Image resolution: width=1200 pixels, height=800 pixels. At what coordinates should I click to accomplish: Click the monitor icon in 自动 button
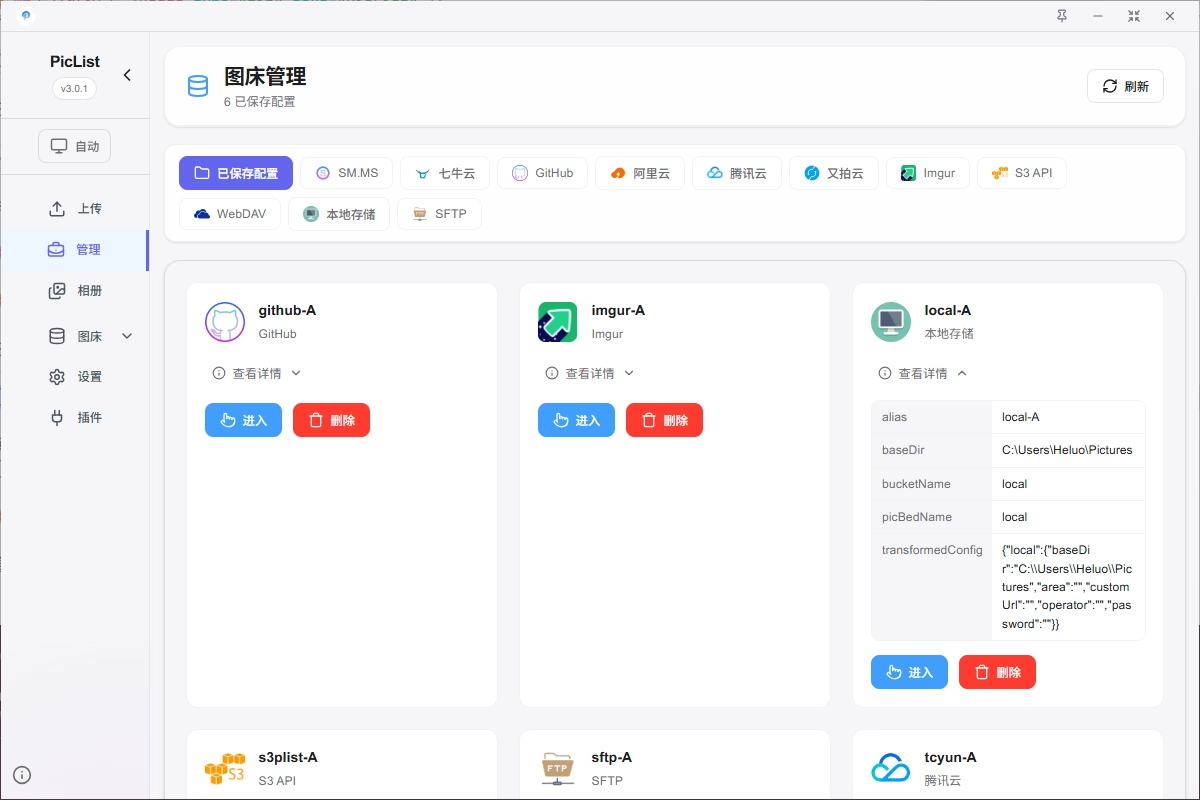click(x=59, y=146)
